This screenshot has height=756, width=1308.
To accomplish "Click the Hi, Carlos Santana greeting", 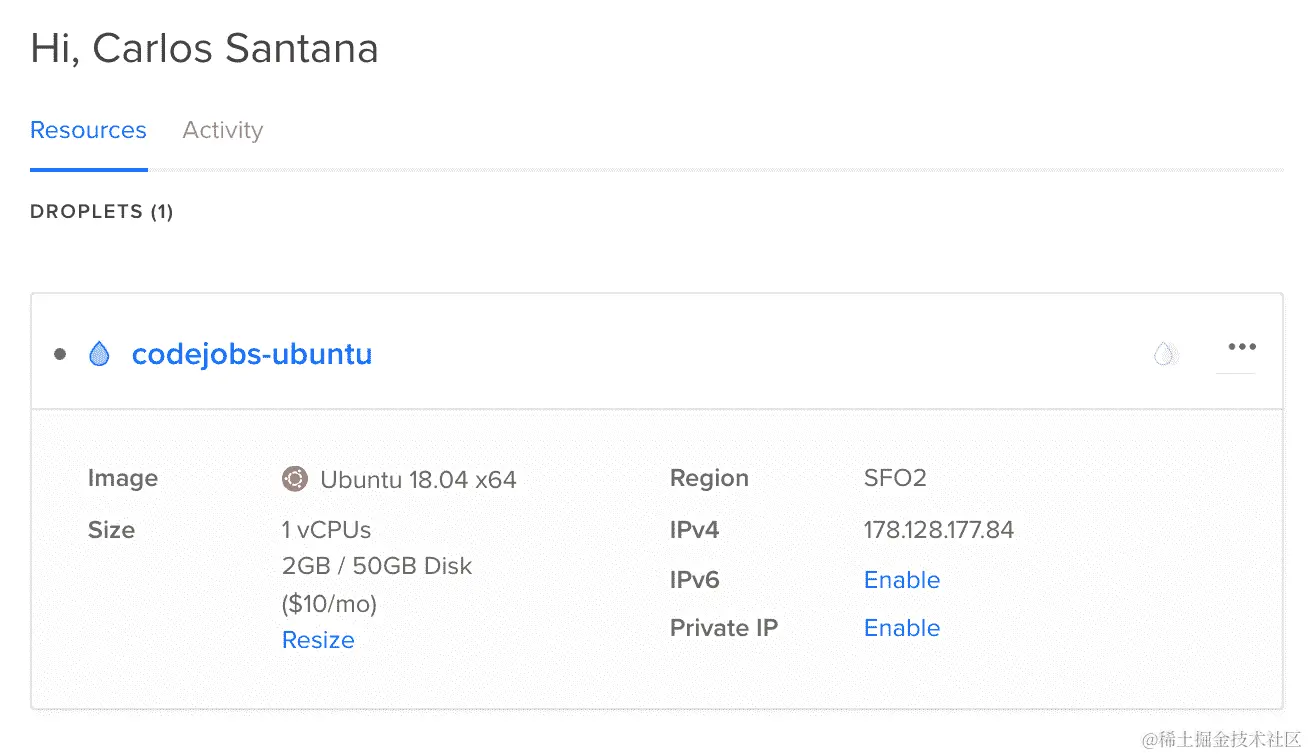I will [x=204, y=48].
